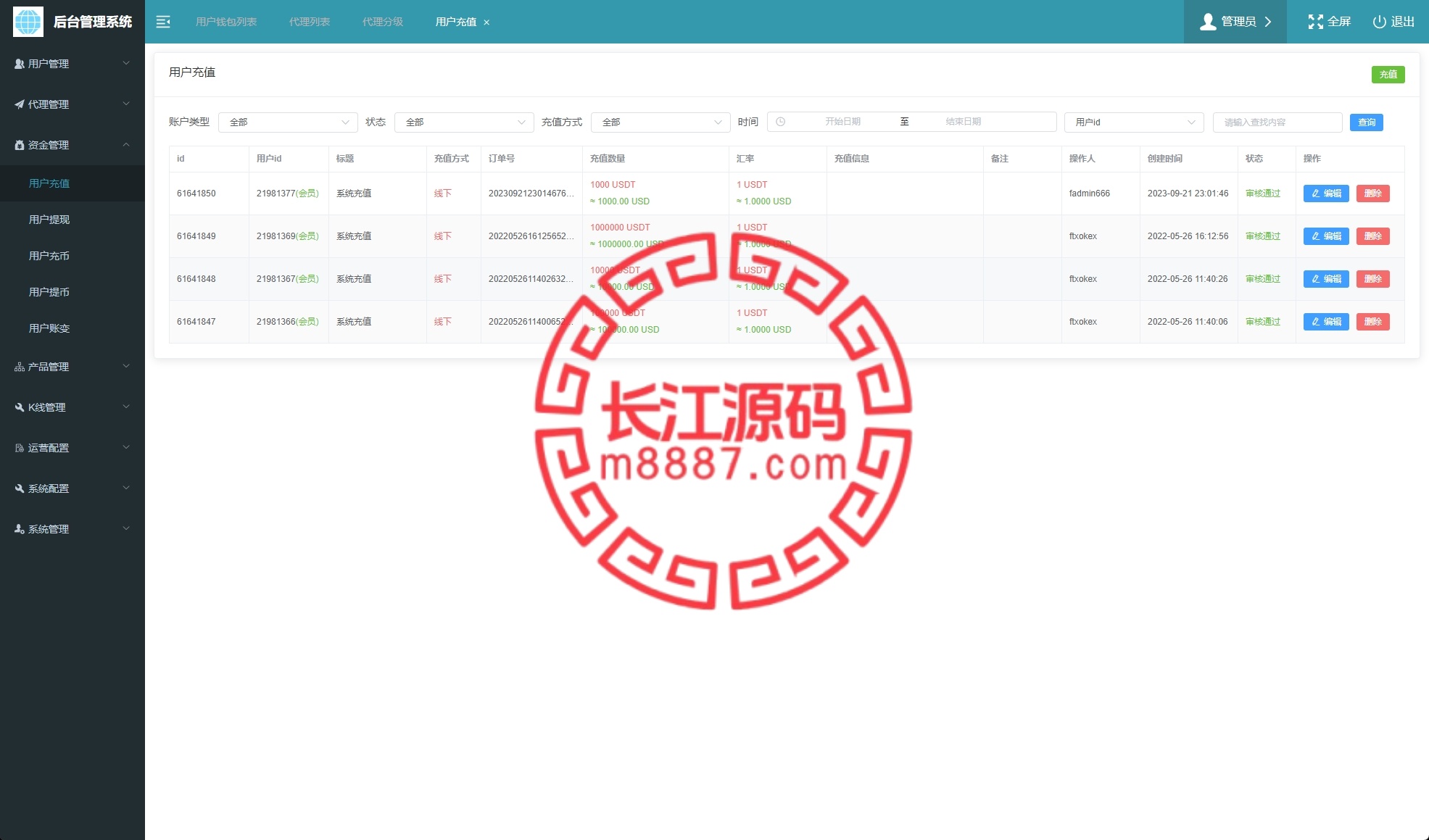This screenshot has height=840, width=1429.
Task: Click the 开始日期 start date field
Action: click(842, 122)
